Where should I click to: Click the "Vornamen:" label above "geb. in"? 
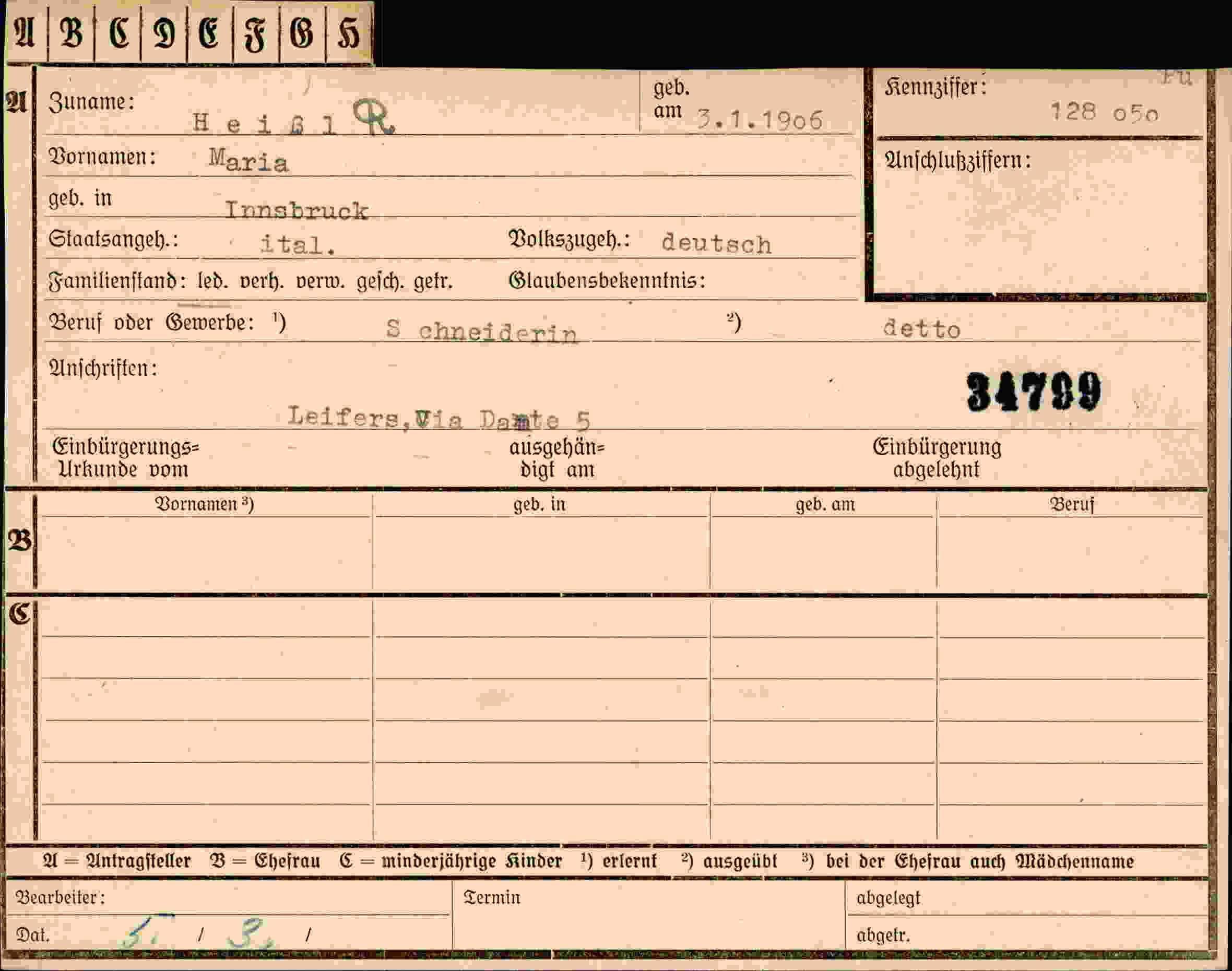[102, 156]
